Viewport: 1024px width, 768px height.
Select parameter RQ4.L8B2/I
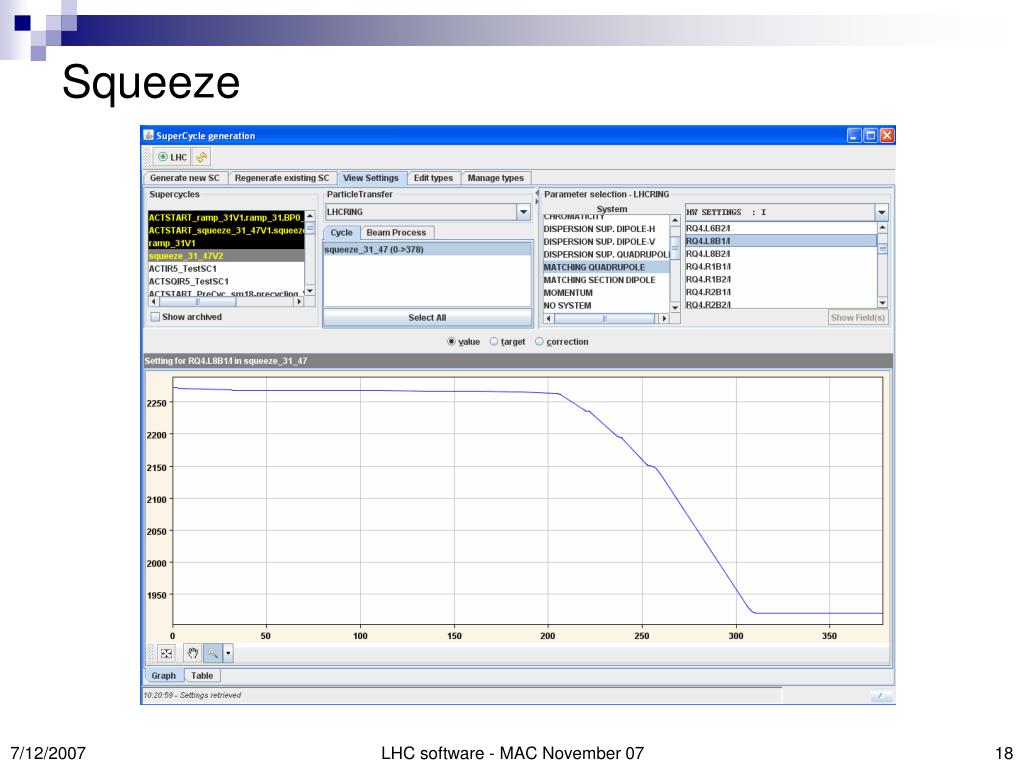[x=780, y=254]
